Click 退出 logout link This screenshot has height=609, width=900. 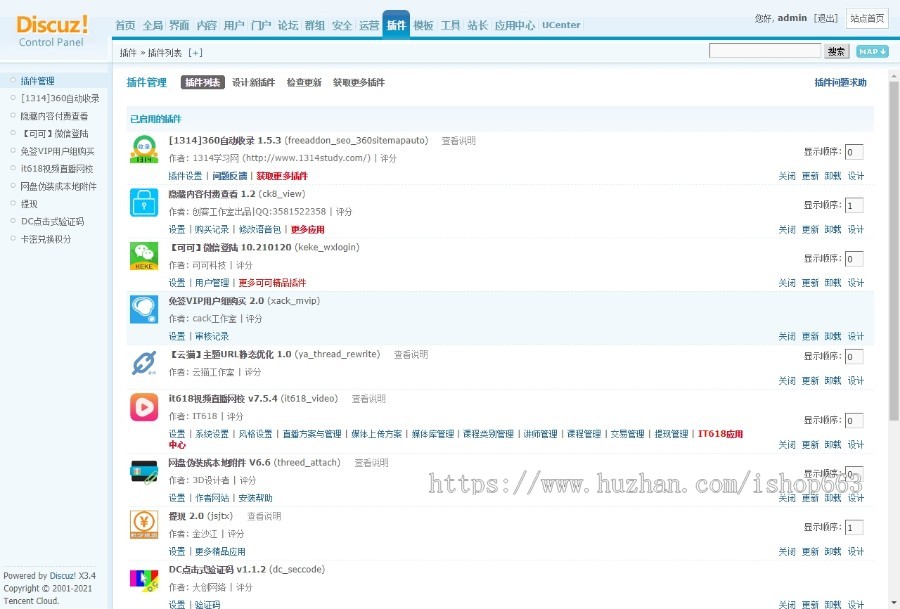(x=827, y=18)
